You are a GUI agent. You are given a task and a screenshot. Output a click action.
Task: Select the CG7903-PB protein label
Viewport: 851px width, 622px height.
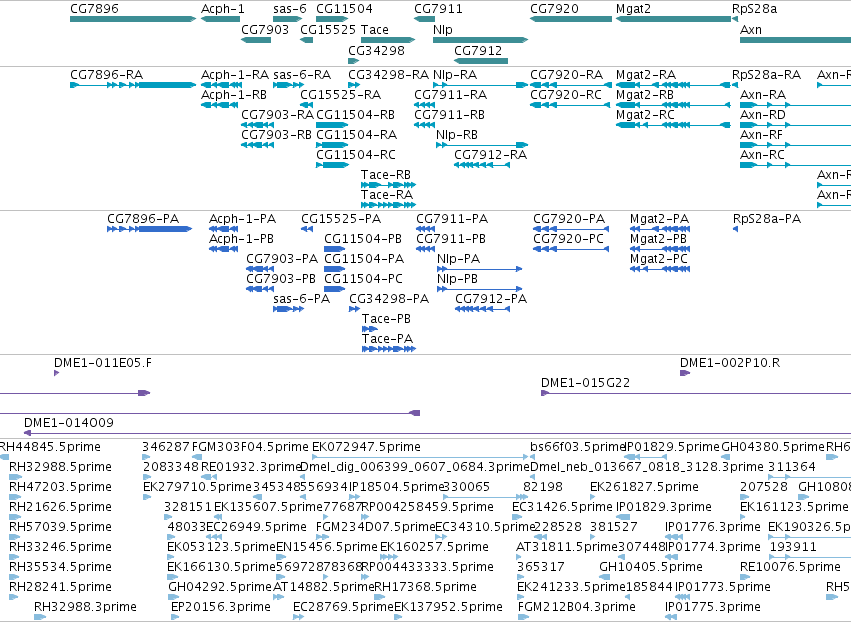tap(281, 279)
